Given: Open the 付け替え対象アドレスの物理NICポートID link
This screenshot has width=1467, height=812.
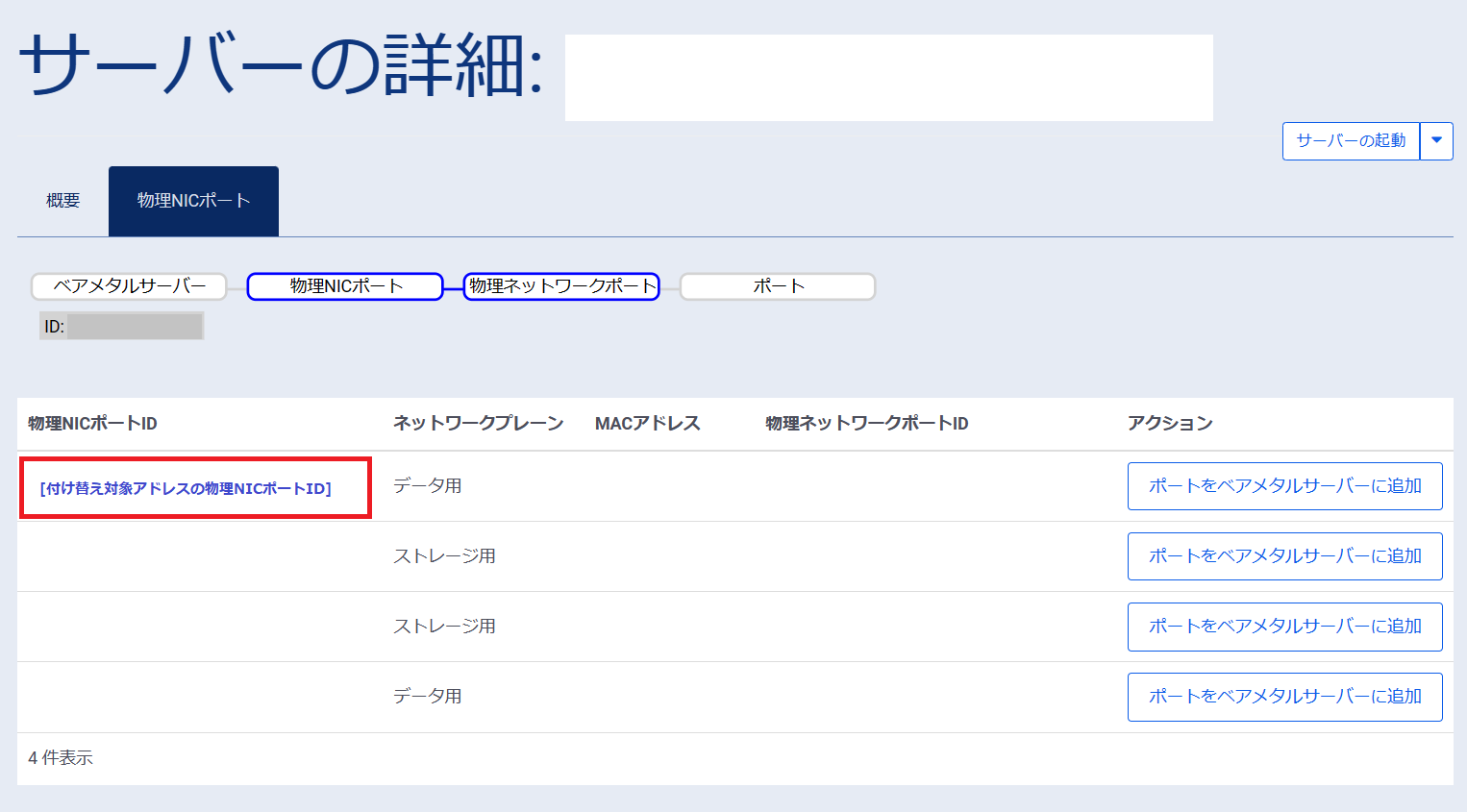Looking at the screenshot, I should [186, 488].
